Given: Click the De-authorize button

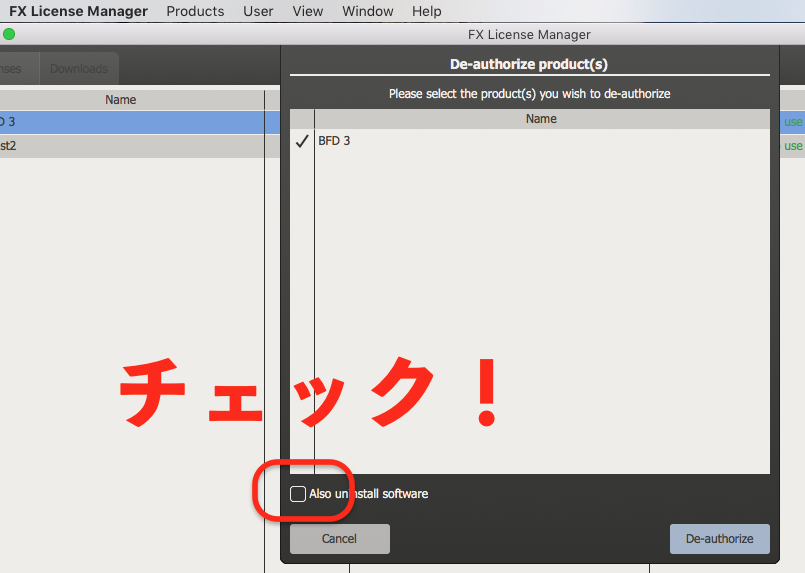Looking at the screenshot, I should pyautogui.click(x=719, y=539).
